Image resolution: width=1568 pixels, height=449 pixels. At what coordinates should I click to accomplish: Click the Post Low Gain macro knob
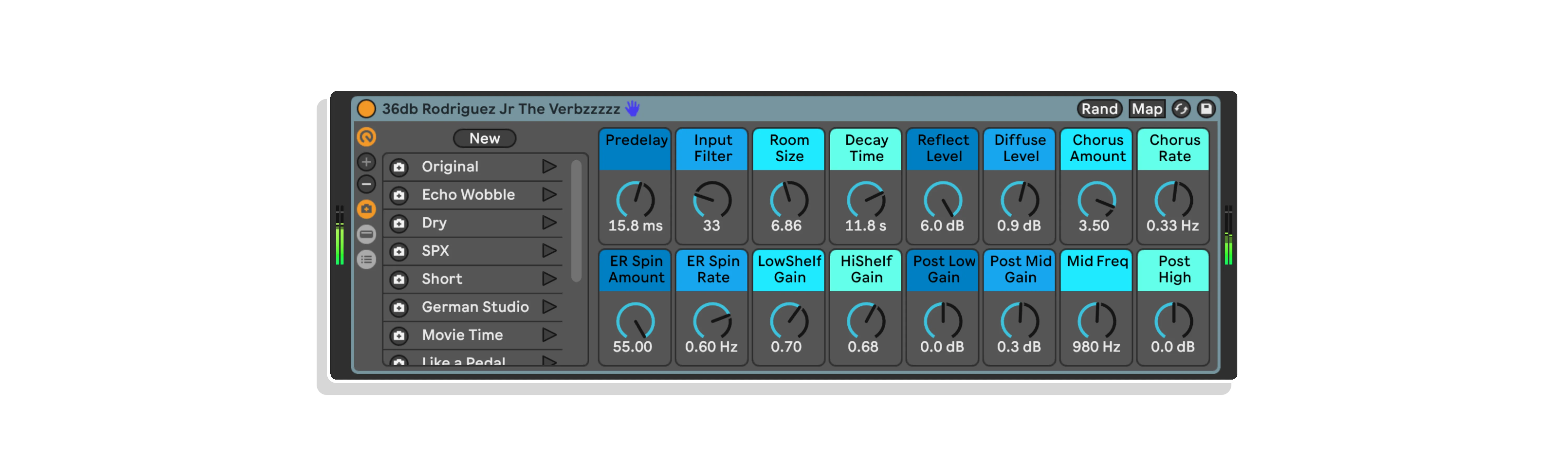point(942,321)
